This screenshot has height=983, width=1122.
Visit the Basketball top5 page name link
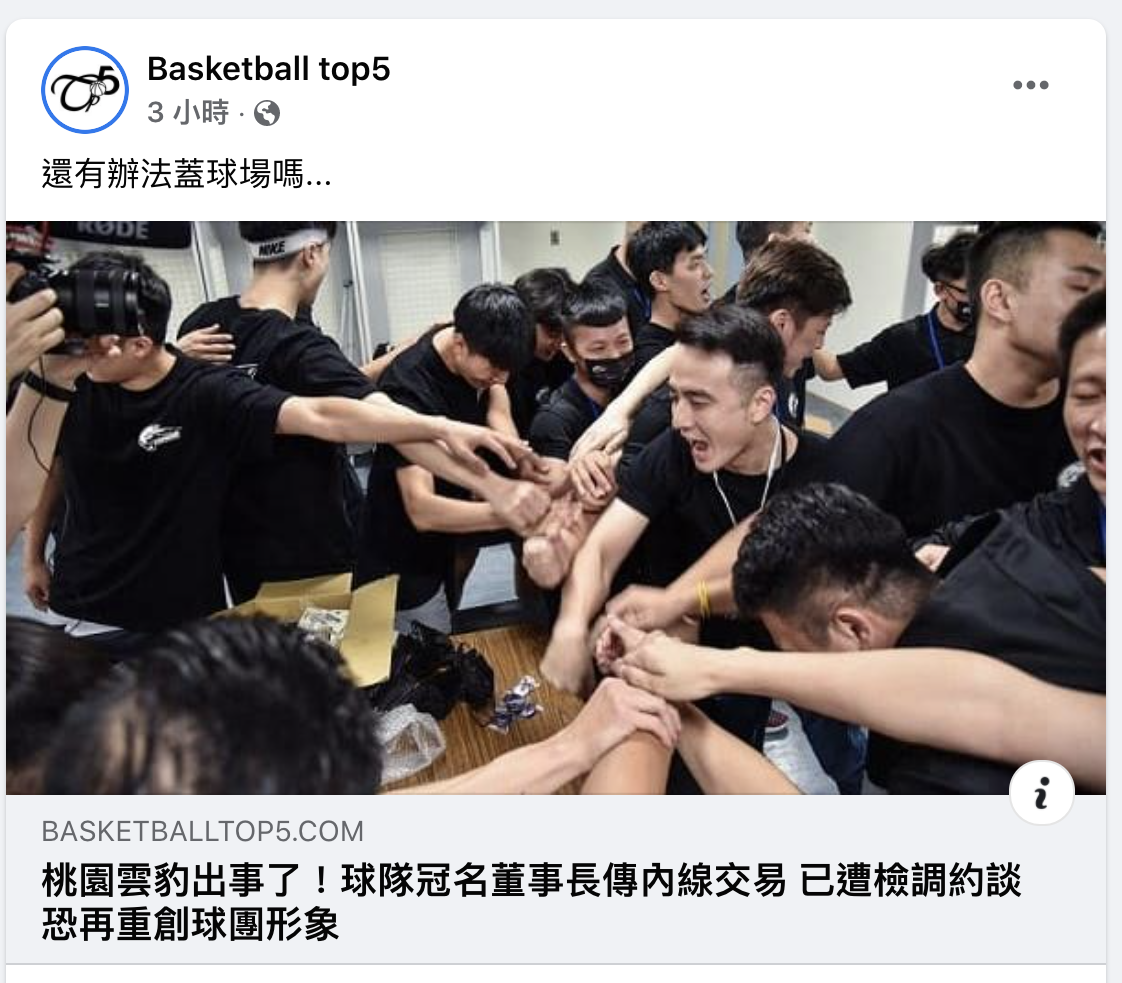pos(268,69)
